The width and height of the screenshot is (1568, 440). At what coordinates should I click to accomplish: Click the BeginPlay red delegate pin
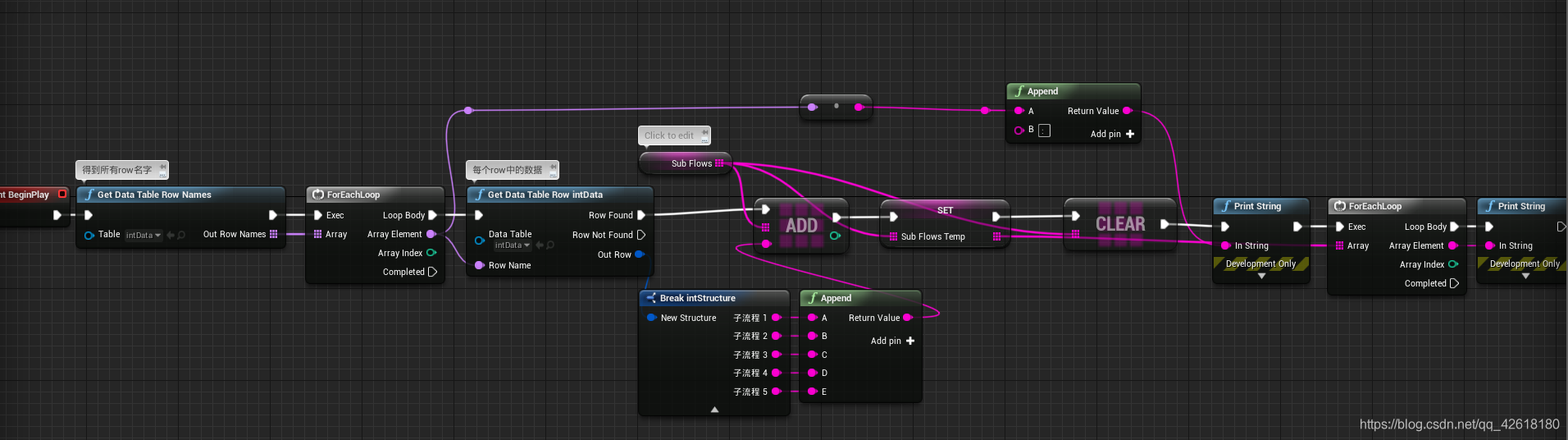[x=62, y=195]
